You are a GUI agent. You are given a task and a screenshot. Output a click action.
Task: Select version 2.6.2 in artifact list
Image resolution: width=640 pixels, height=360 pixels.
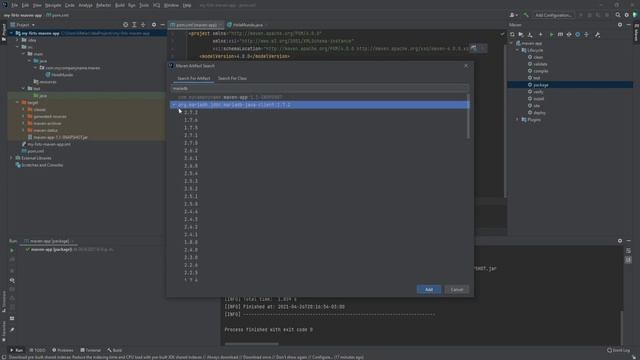191,151
